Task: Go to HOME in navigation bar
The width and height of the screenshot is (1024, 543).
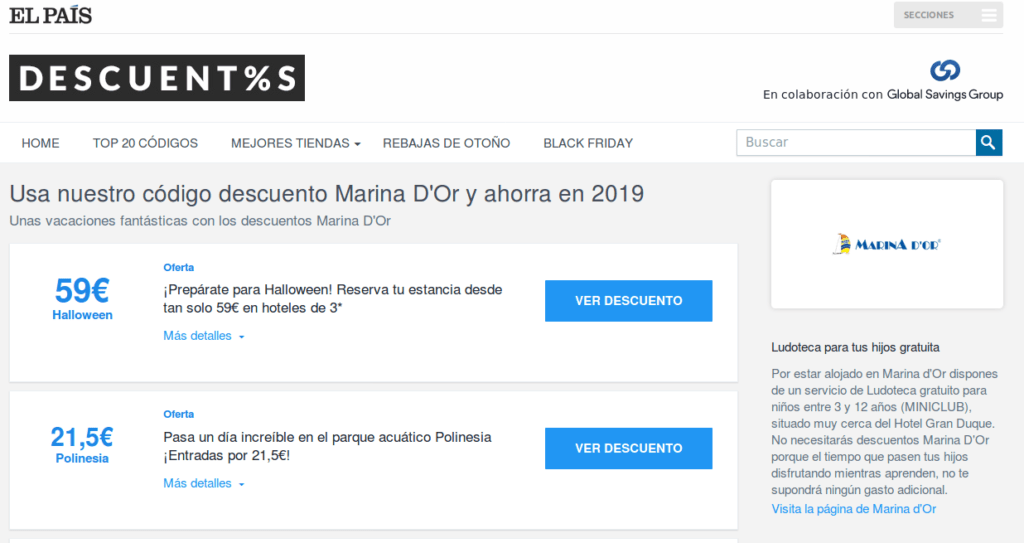Action: [40, 143]
